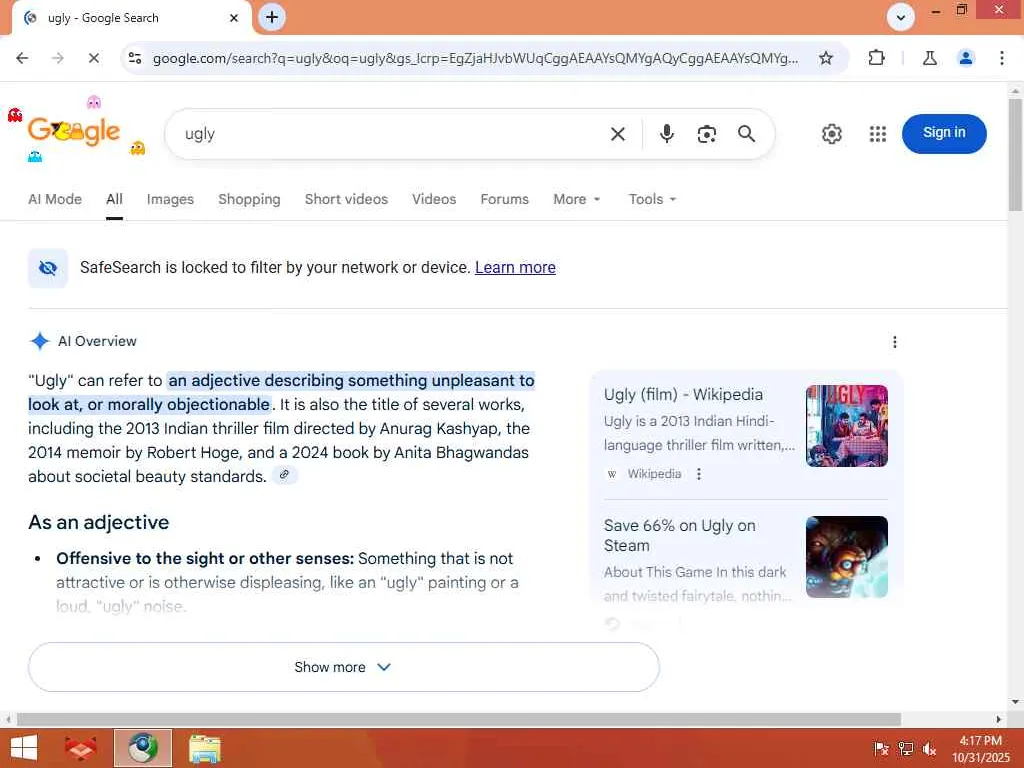Search by image with camera icon
1024x768 pixels.
(707, 134)
